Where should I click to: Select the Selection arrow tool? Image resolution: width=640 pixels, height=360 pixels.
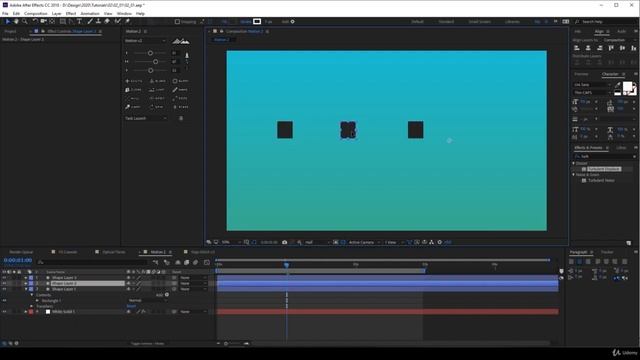(7, 21)
